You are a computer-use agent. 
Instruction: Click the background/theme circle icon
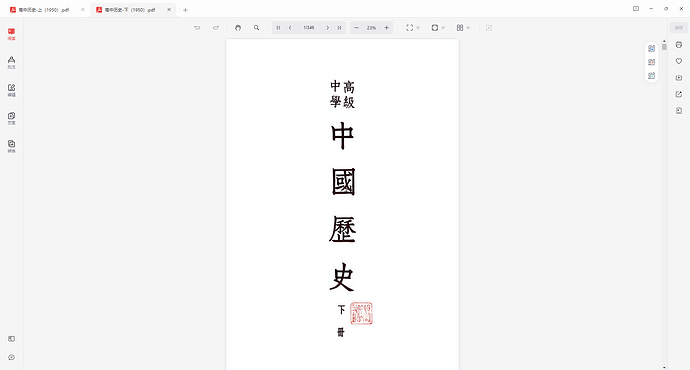click(x=435, y=28)
